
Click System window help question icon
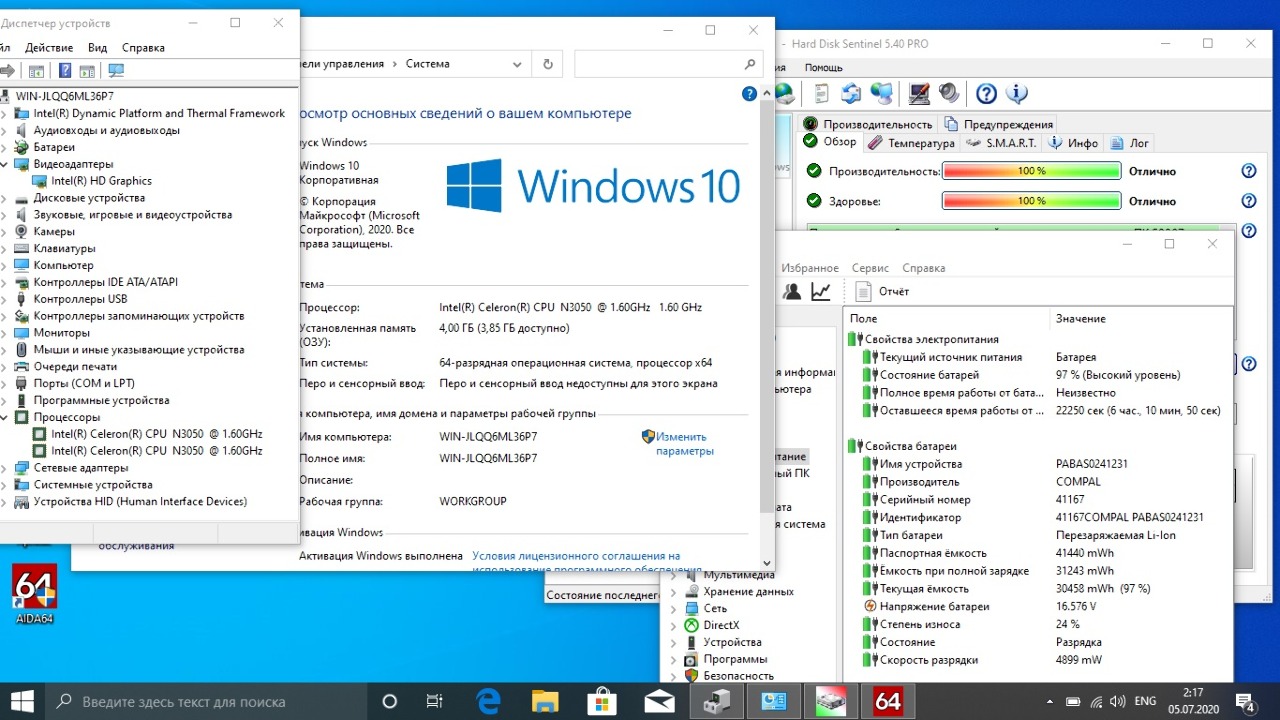[x=750, y=93]
